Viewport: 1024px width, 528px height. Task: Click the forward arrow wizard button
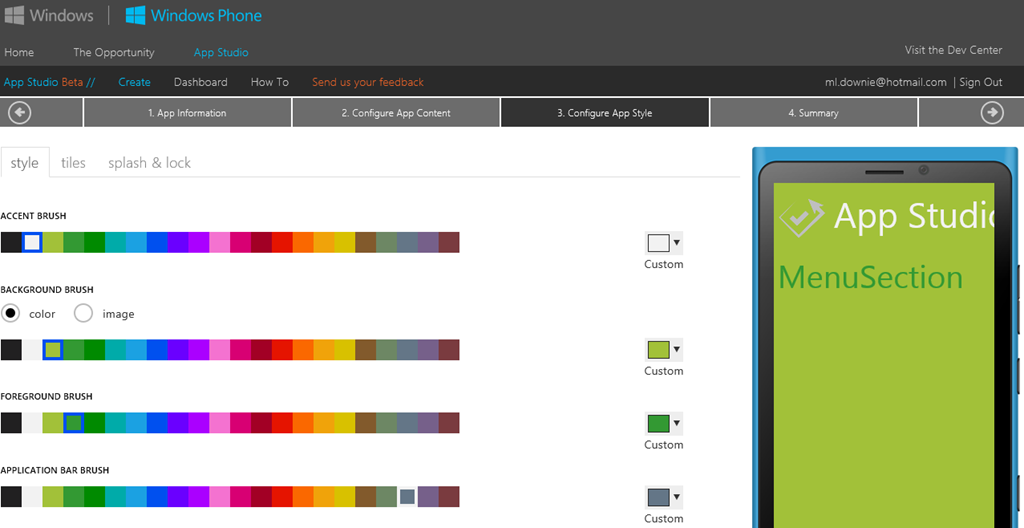[x=992, y=112]
